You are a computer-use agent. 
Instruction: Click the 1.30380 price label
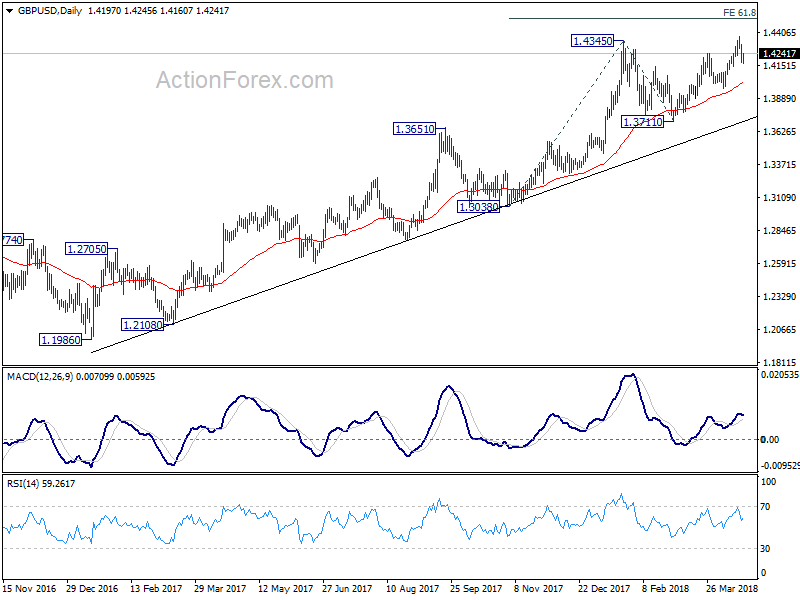point(478,207)
